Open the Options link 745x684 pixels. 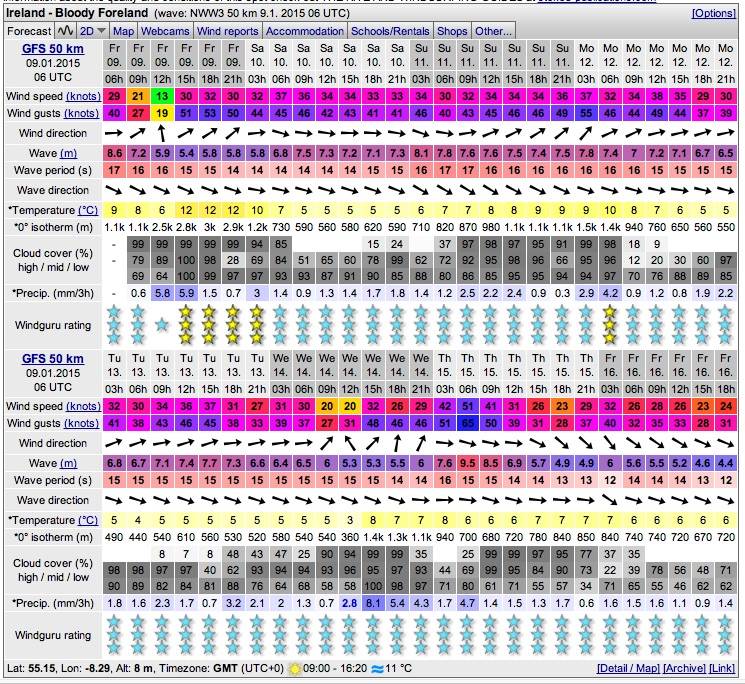(713, 13)
